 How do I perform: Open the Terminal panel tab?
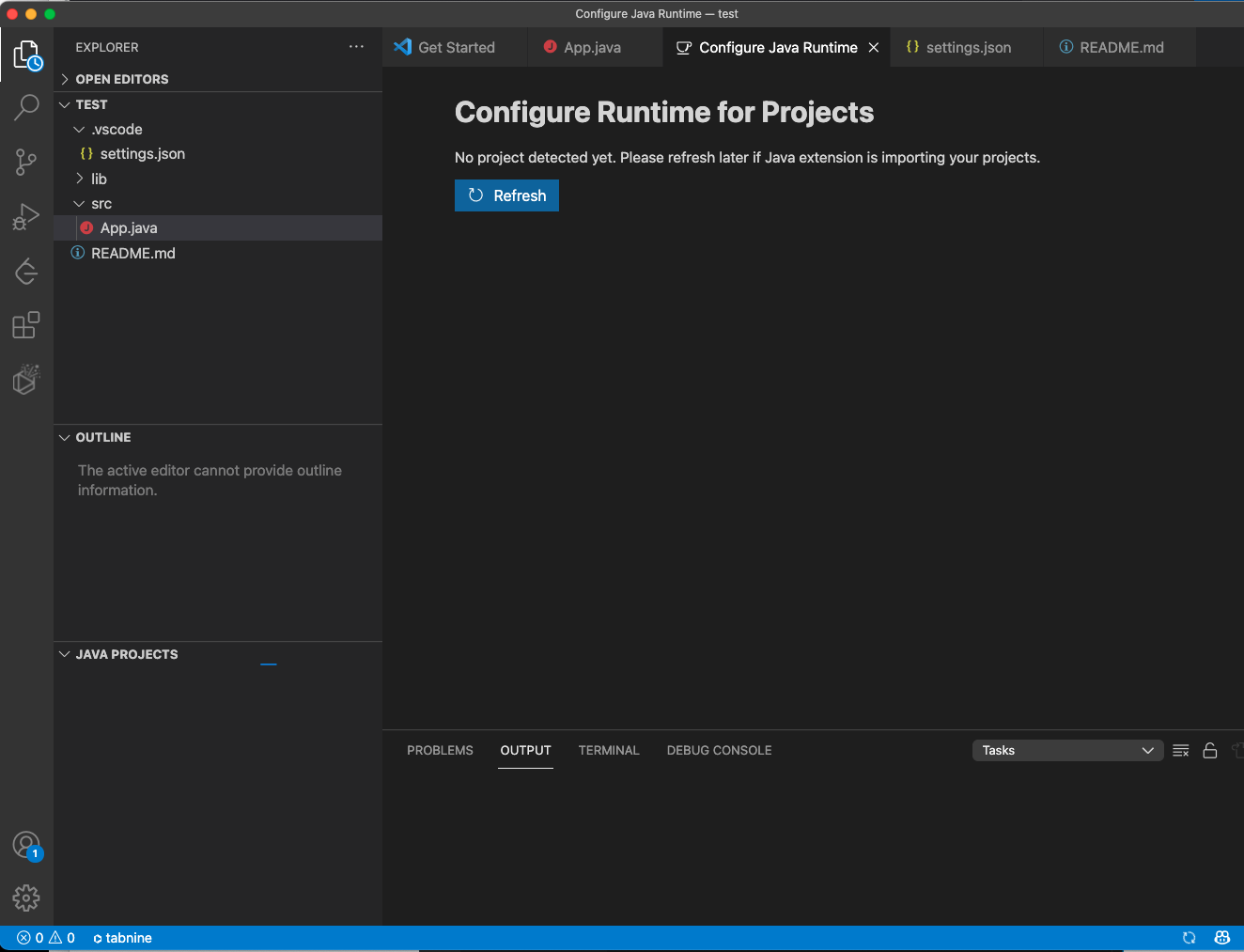coord(609,750)
